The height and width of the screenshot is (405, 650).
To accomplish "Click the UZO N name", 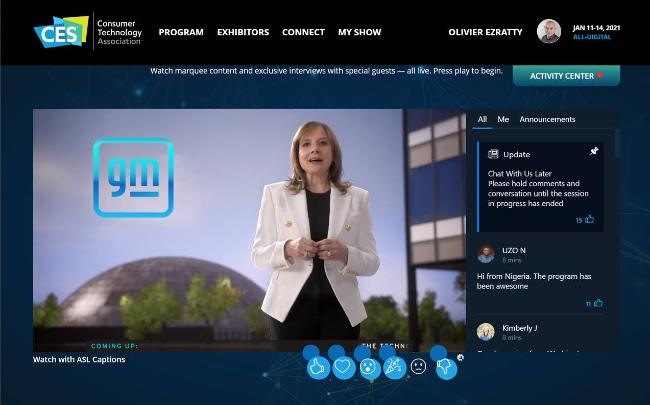I will coord(514,250).
